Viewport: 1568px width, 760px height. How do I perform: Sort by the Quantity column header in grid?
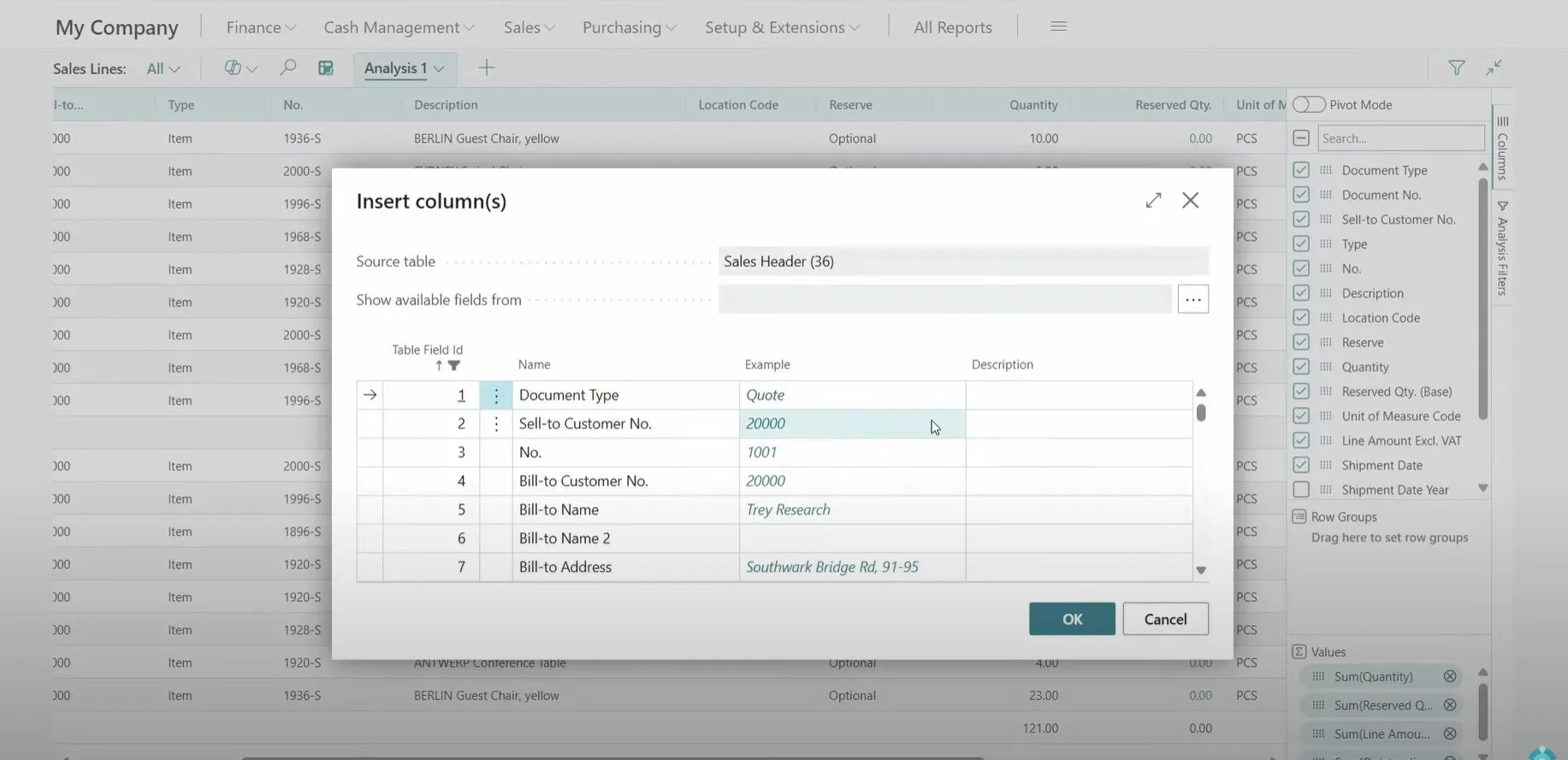(x=1033, y=104)
